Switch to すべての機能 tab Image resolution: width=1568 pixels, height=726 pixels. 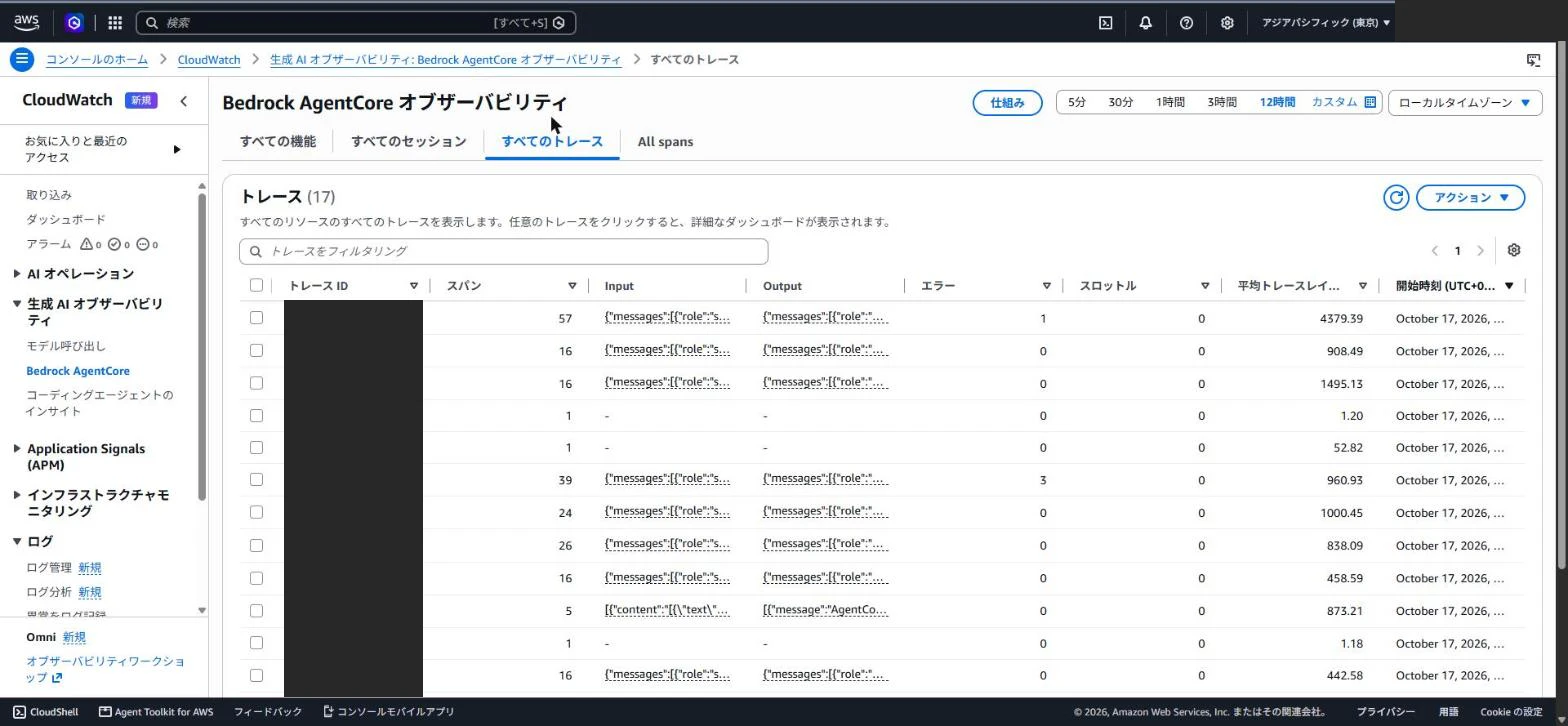tap(278, 141)
